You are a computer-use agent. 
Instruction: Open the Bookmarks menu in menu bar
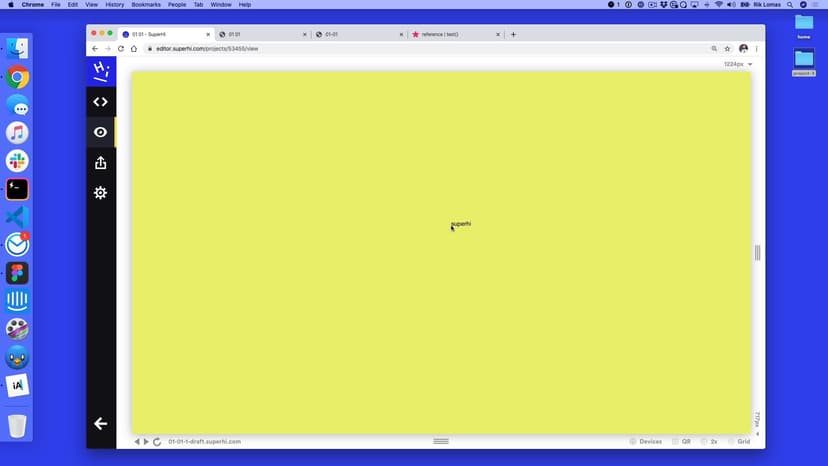[x=146, y=5]
